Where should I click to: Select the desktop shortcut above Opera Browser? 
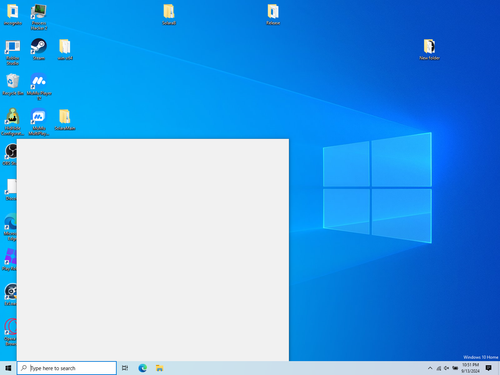click(10, 295)
